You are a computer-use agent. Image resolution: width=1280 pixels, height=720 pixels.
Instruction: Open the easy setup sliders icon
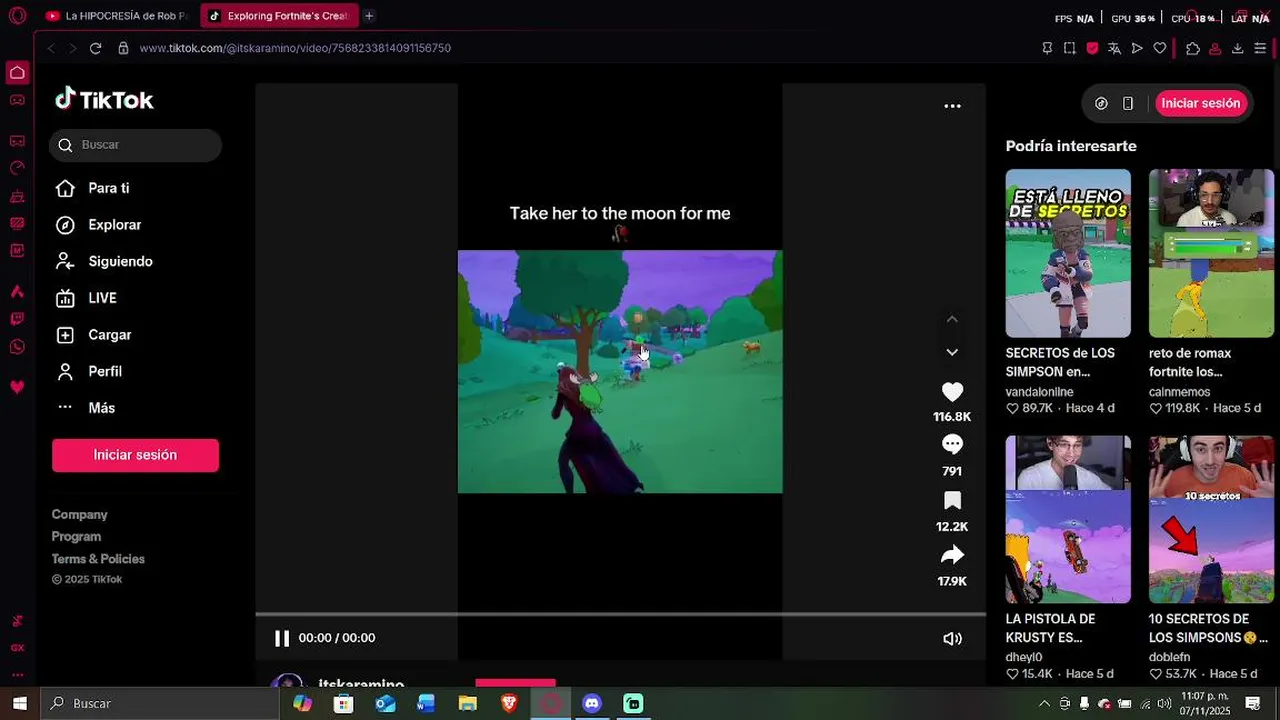point(1260,48)
